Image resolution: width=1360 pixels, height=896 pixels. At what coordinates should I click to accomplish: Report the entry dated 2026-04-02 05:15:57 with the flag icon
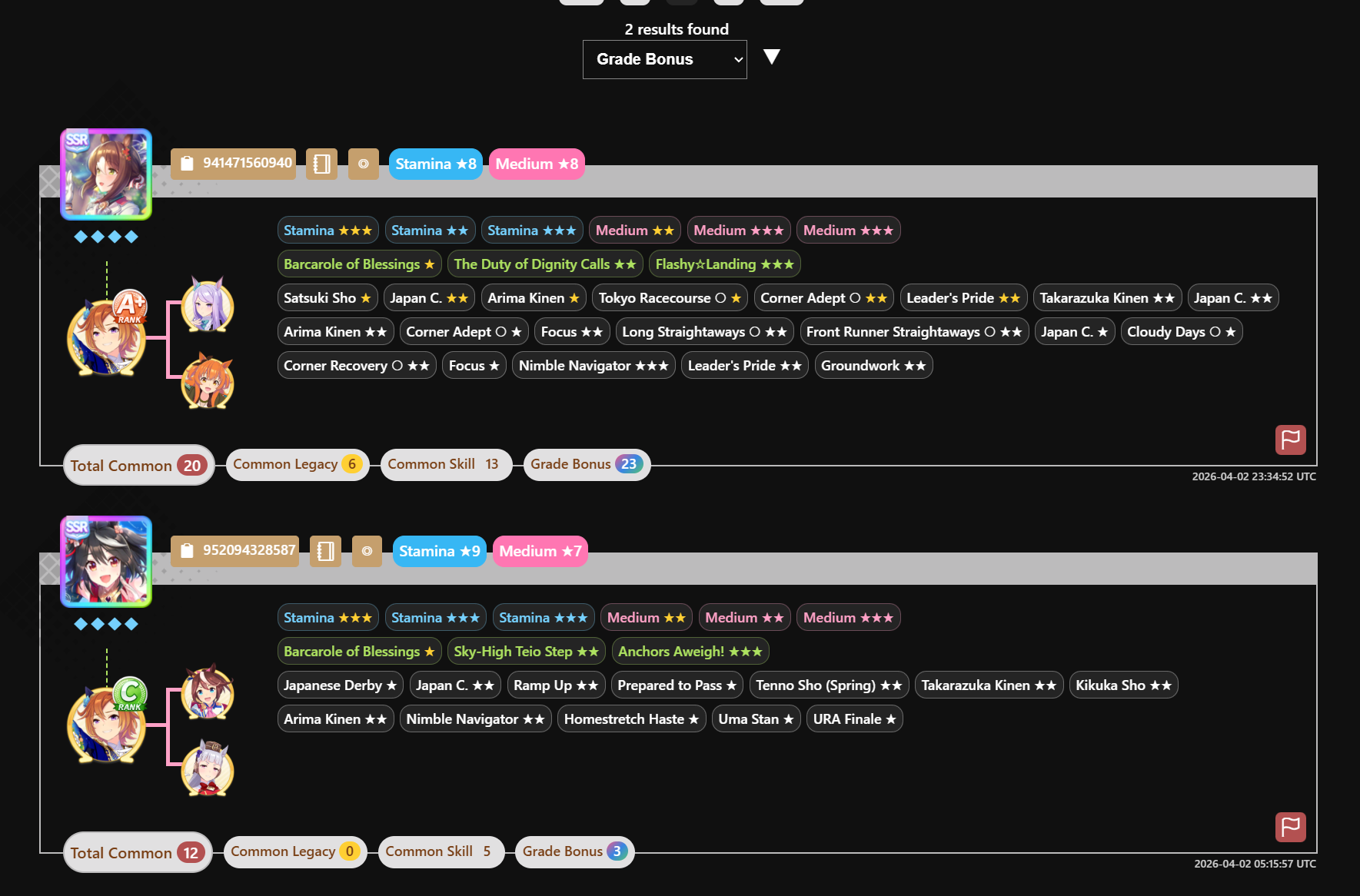[1291, 827]
